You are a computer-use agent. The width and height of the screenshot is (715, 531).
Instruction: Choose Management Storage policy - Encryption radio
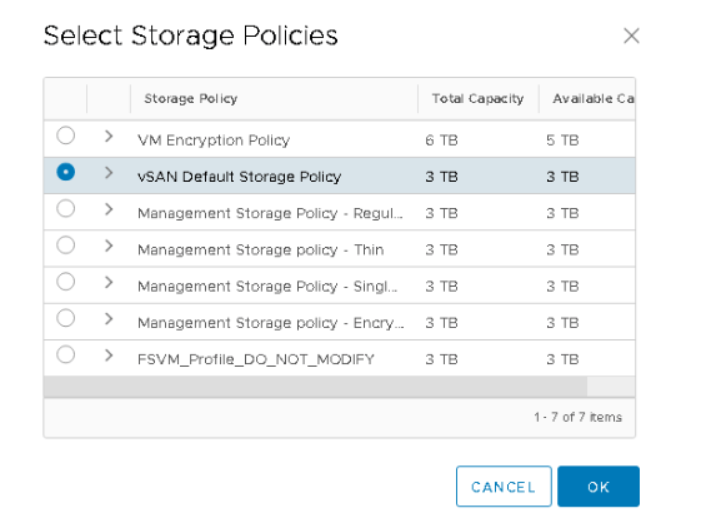point(65,318)
